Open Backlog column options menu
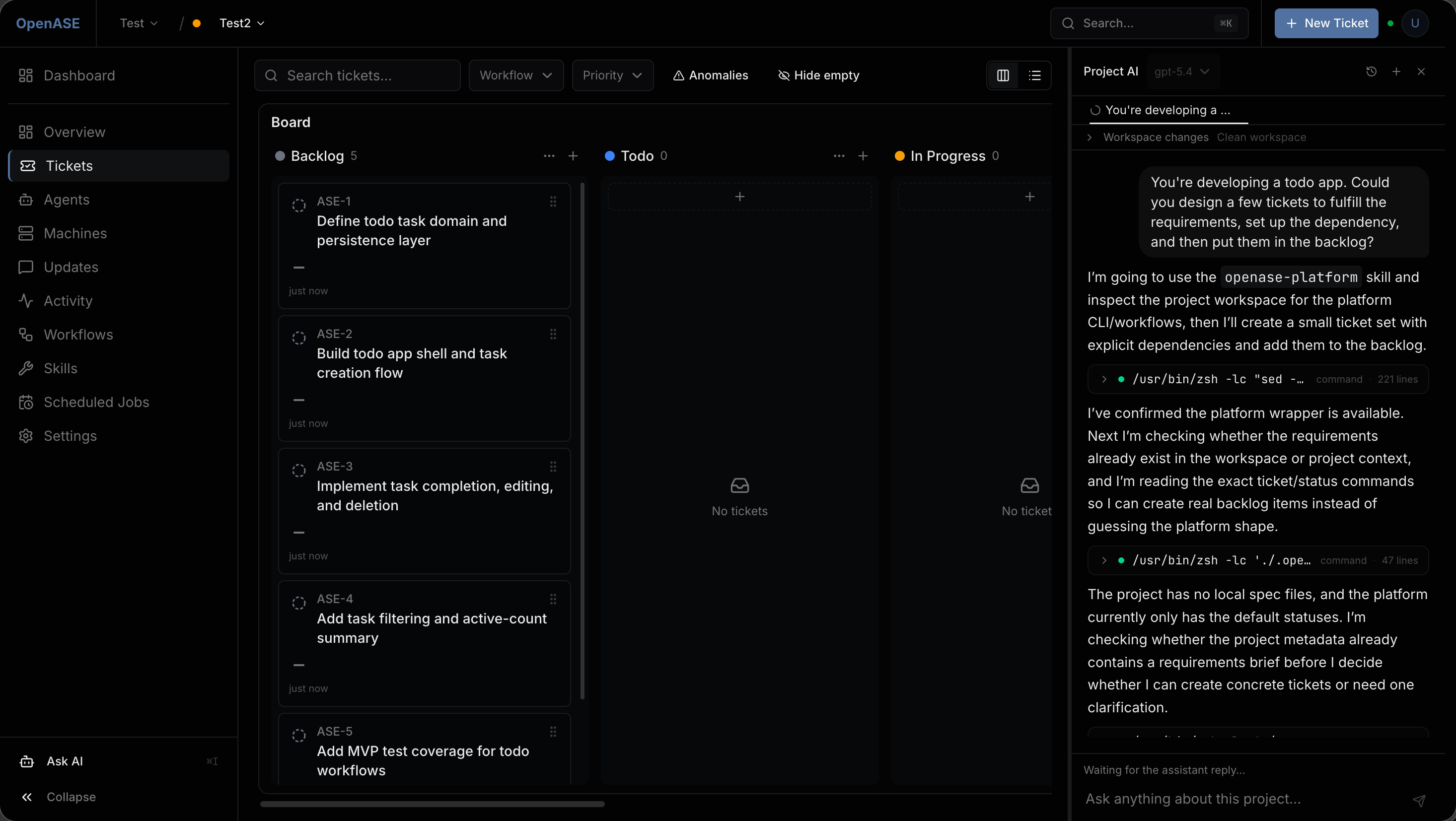This screenshot has width=1456, height=821. point(549,155)
